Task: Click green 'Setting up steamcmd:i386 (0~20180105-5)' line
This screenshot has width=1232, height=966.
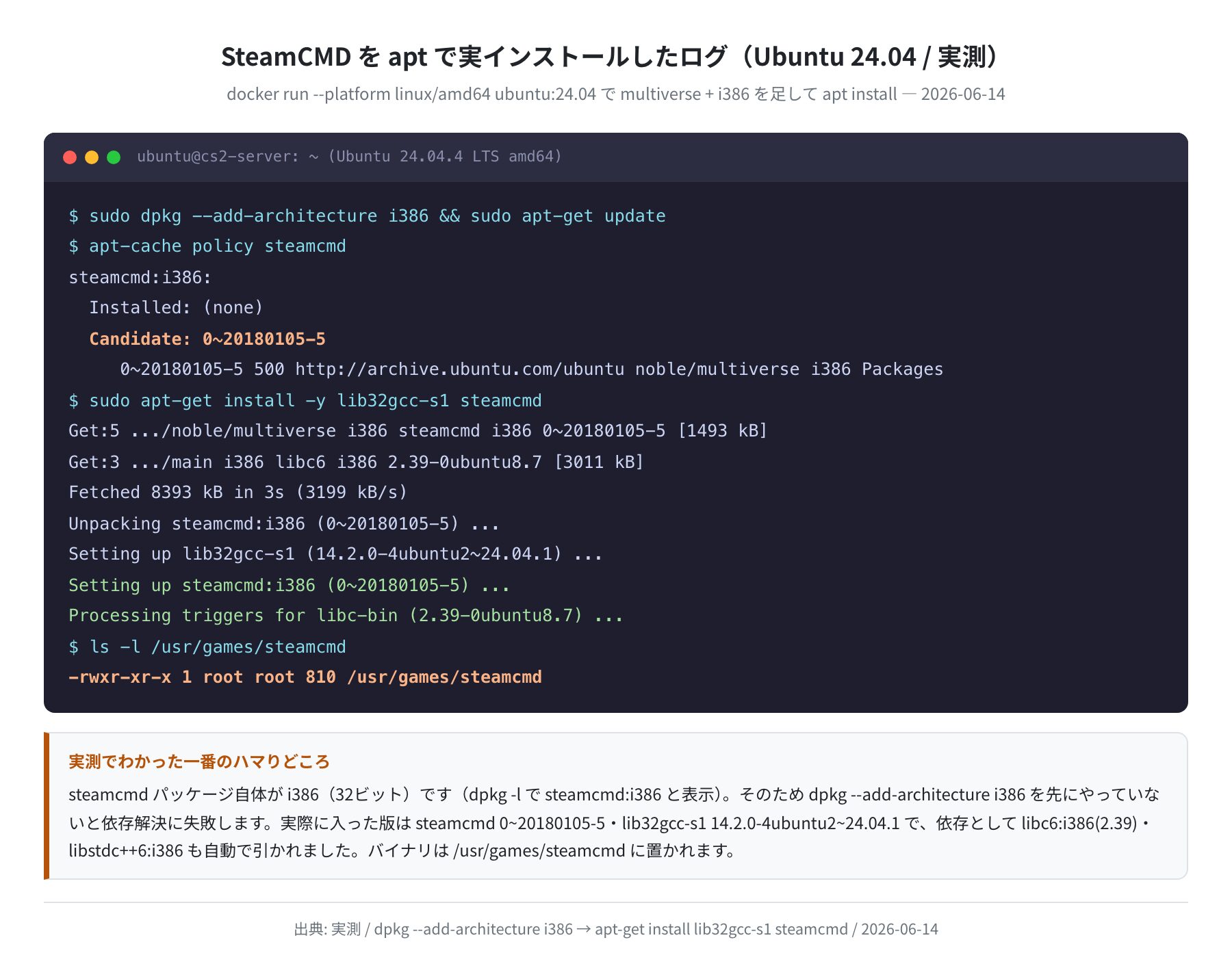Action: [x=289, y=586]
